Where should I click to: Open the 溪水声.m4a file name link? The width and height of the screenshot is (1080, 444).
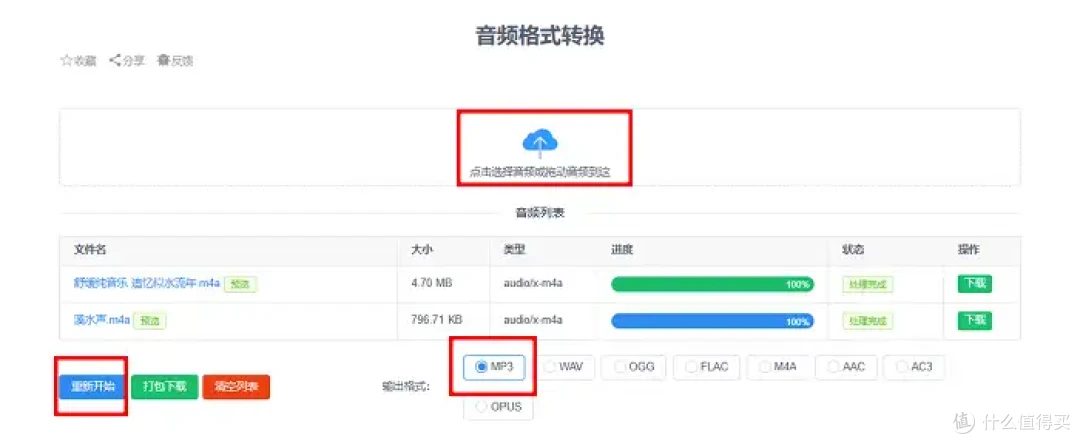tap(102, 319)
